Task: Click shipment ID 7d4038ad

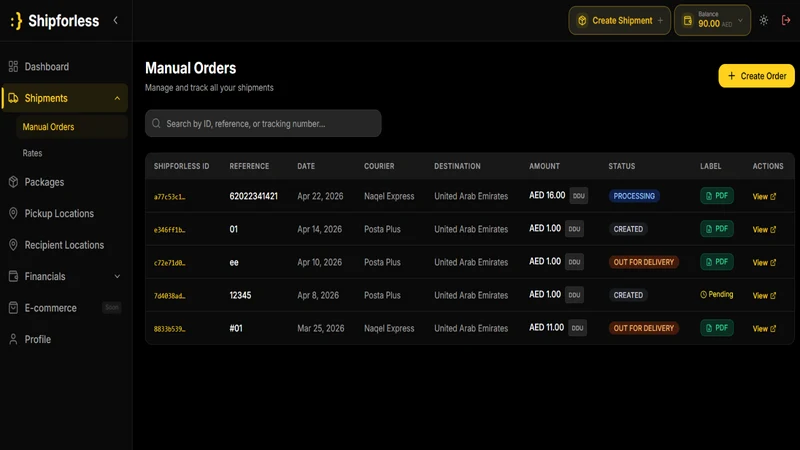Action: 169,296
